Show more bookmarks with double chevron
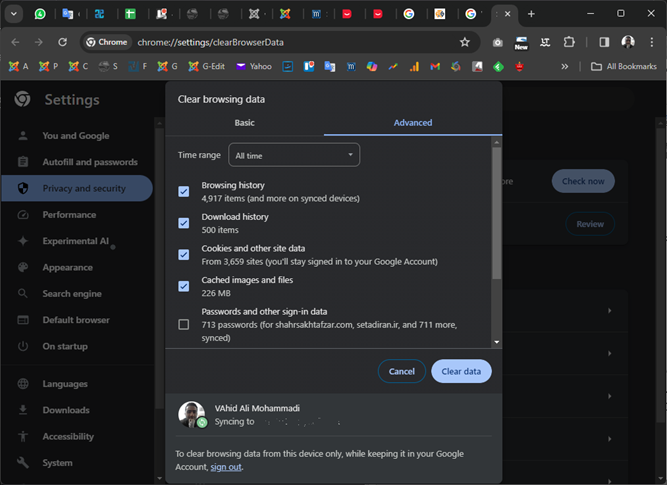 (564, 66)
